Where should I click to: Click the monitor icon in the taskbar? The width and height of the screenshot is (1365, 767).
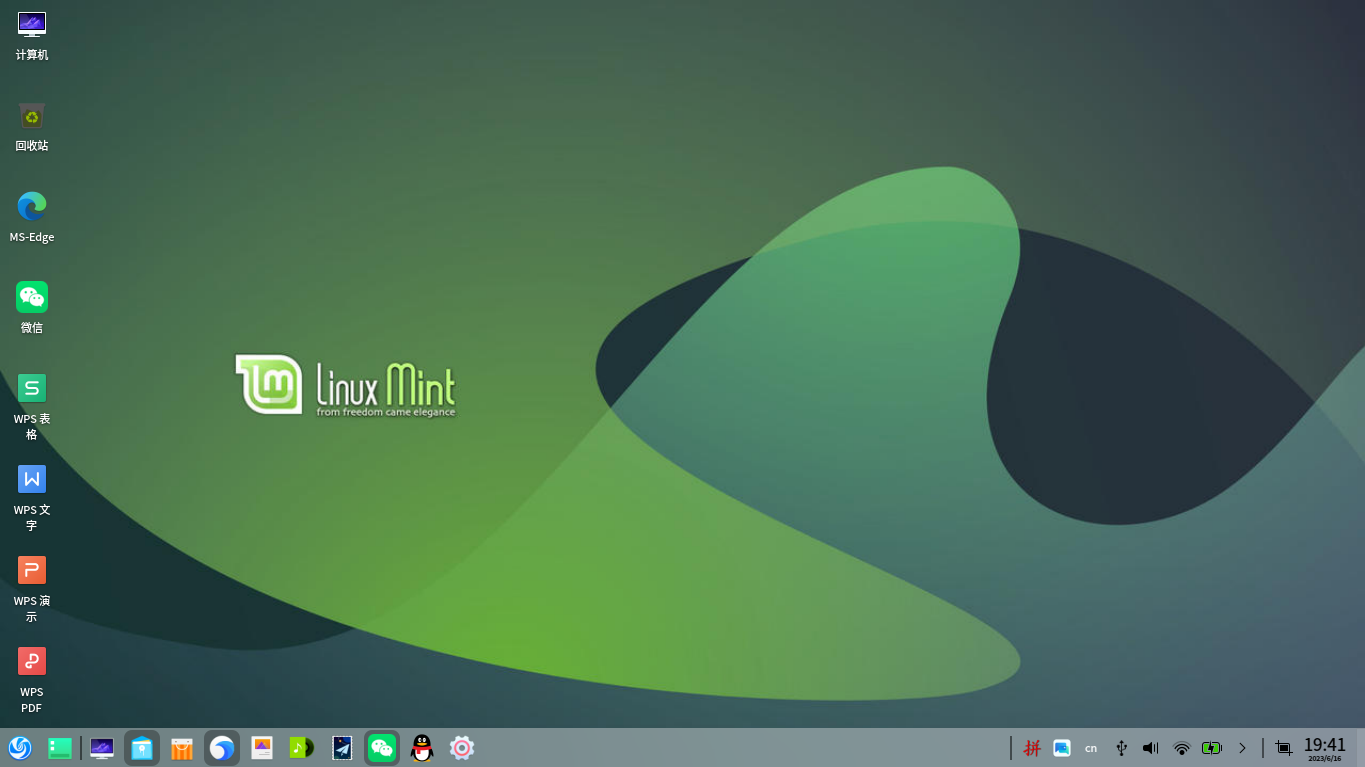[x=102, y=748]
